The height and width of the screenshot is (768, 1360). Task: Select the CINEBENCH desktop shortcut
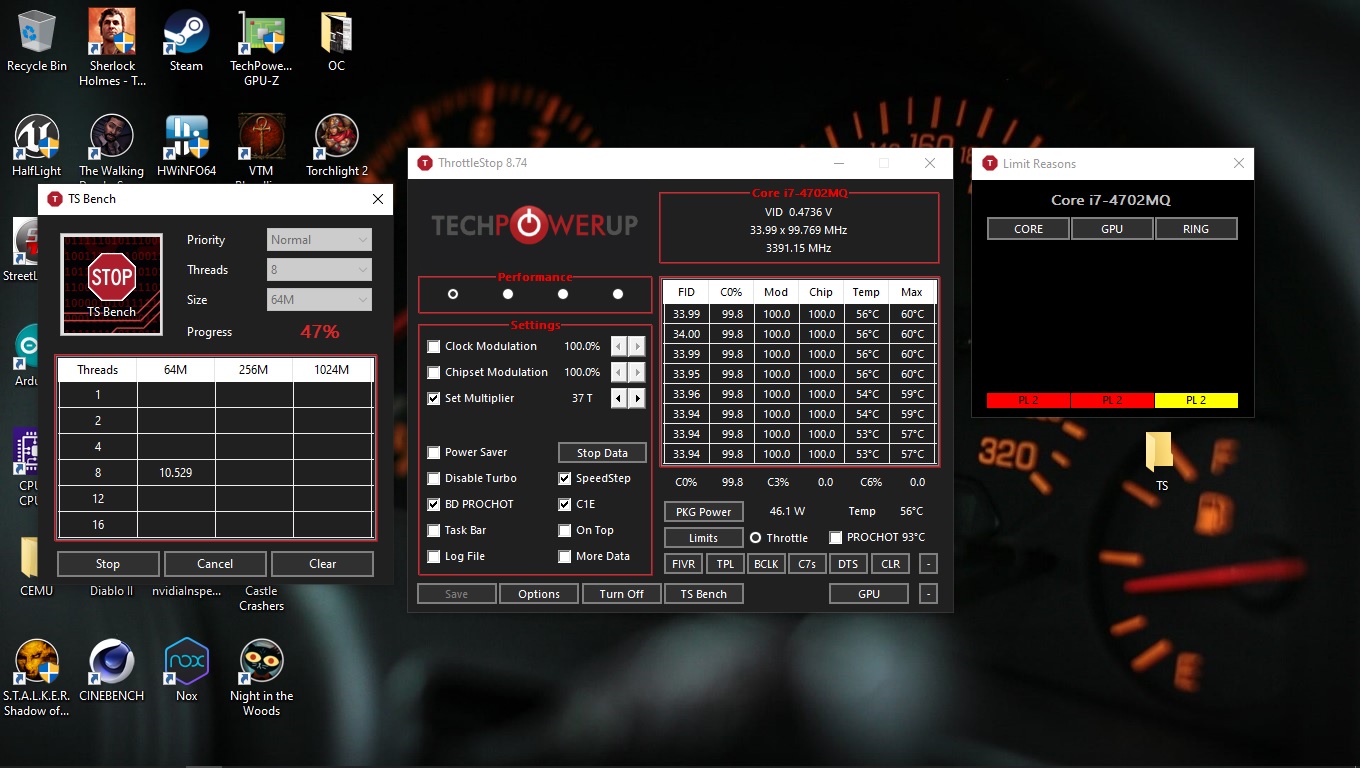112,671
